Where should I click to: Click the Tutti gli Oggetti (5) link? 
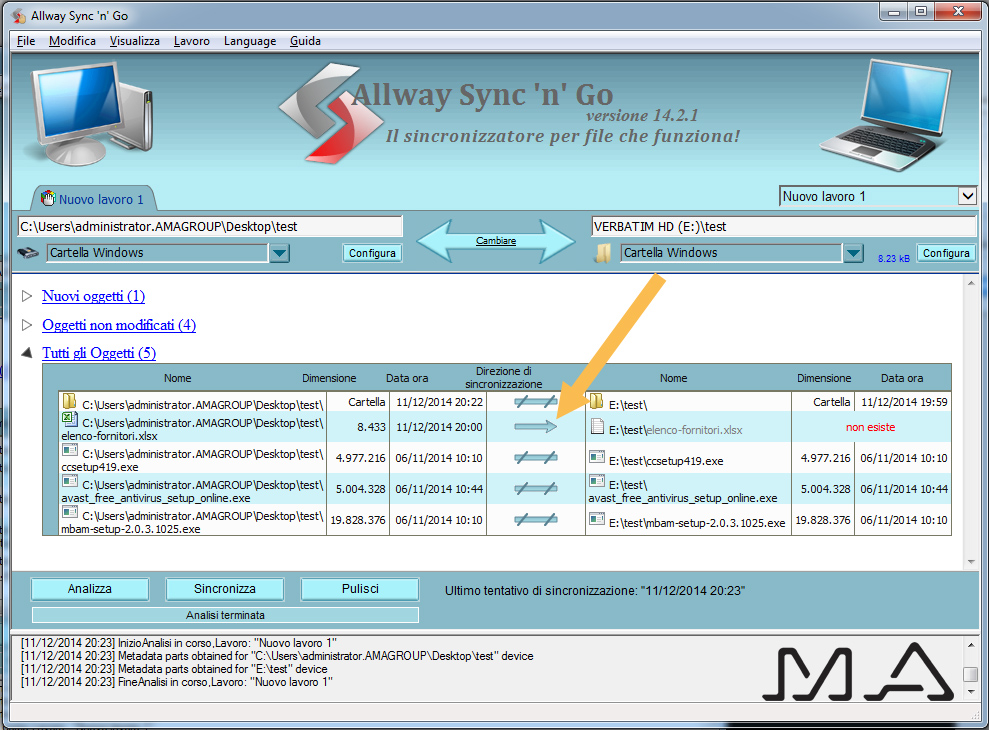click(x=99, y=353)
